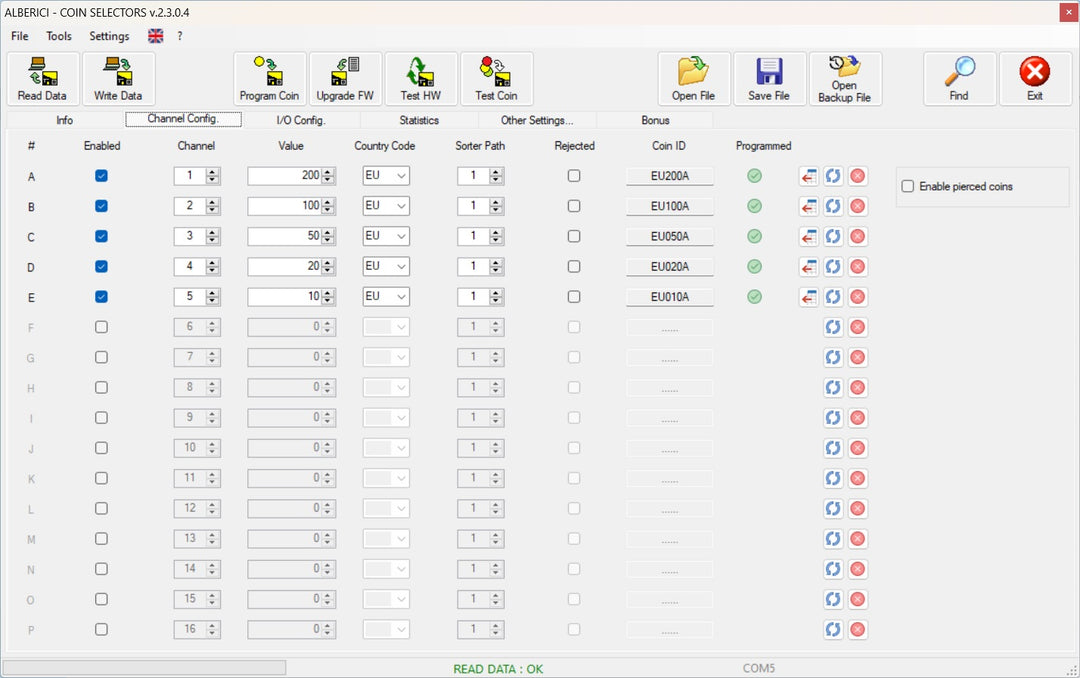Click the Read Data toolbar icon
1080x678 pixels.
(42, 79)
